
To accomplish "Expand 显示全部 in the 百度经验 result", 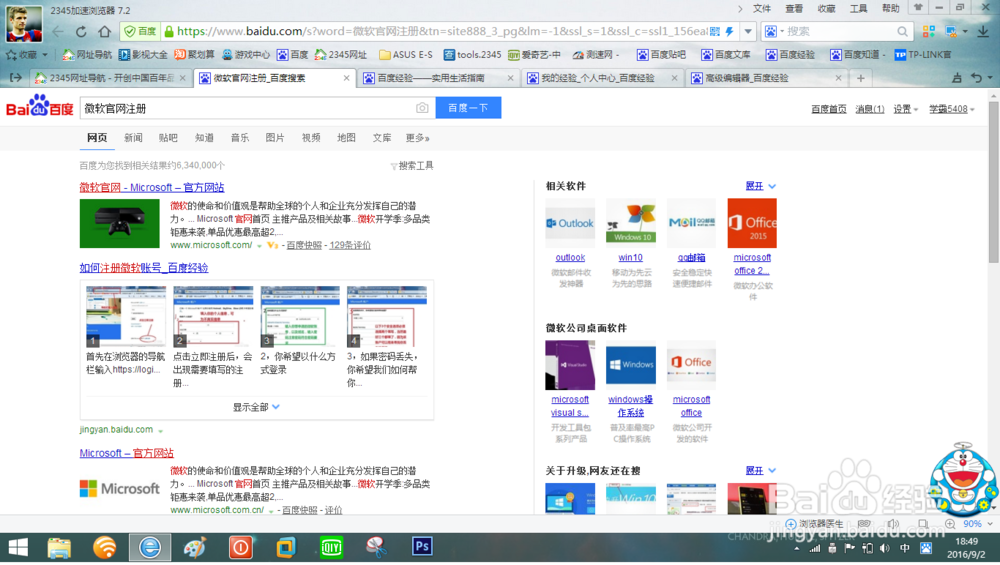I will coord(256,407).
